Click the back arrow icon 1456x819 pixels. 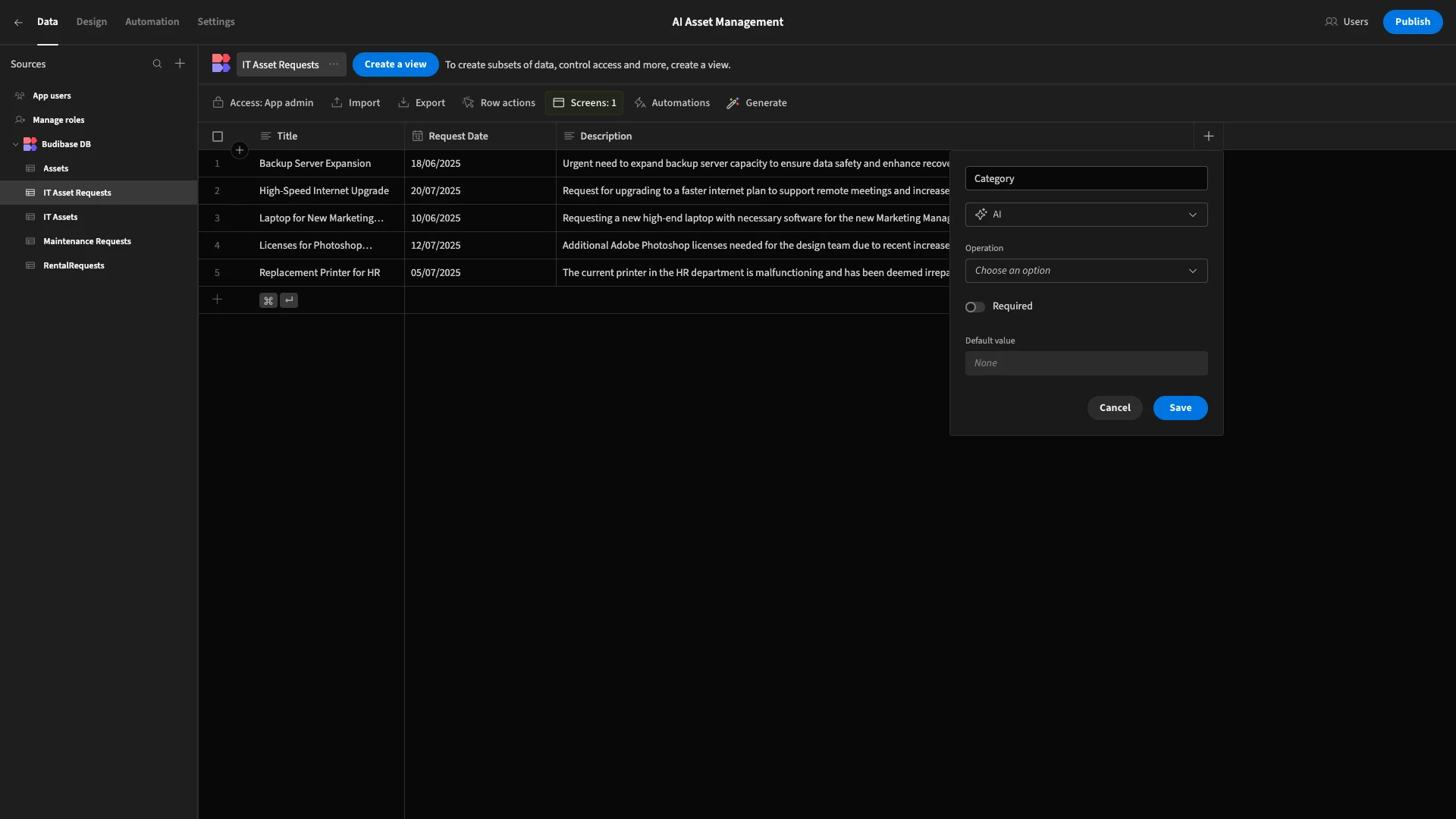coord(18,22)
